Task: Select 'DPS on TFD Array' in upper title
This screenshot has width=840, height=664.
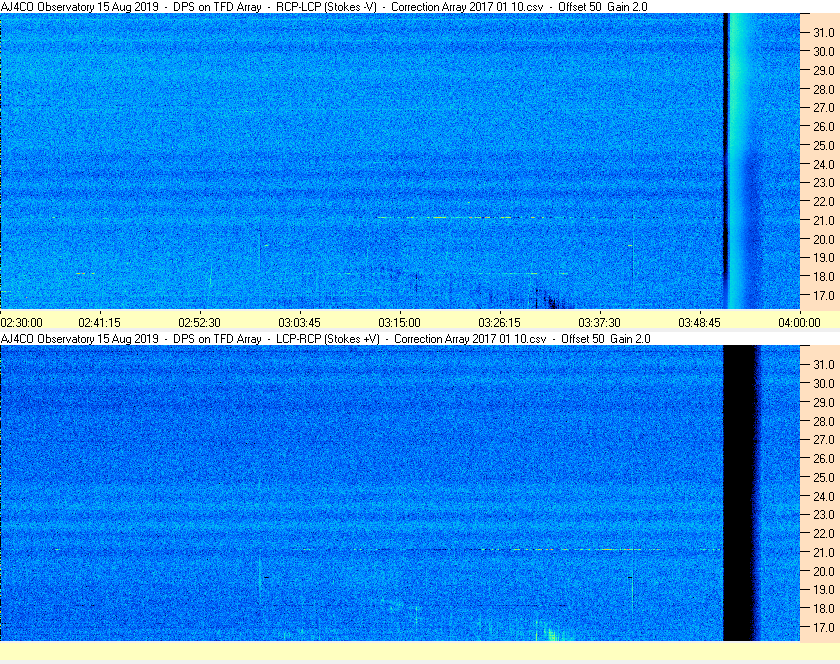Action: 218,7
